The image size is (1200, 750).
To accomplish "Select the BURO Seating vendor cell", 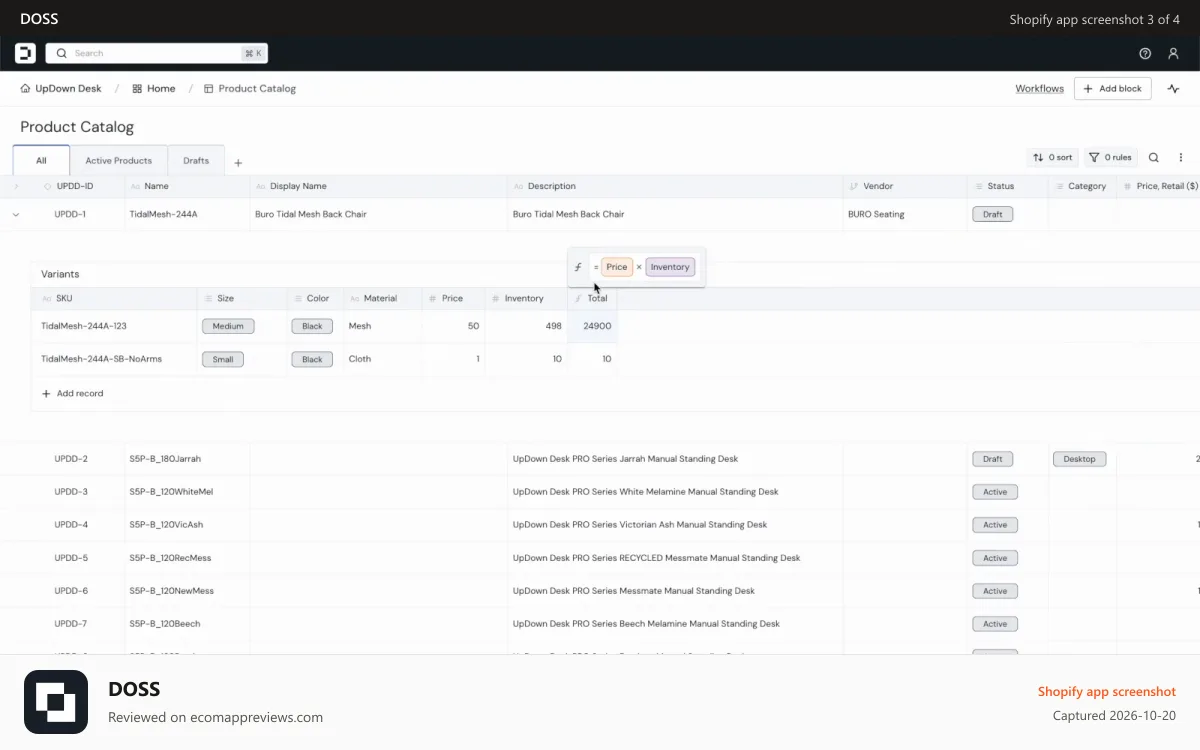I will [905, 214].
